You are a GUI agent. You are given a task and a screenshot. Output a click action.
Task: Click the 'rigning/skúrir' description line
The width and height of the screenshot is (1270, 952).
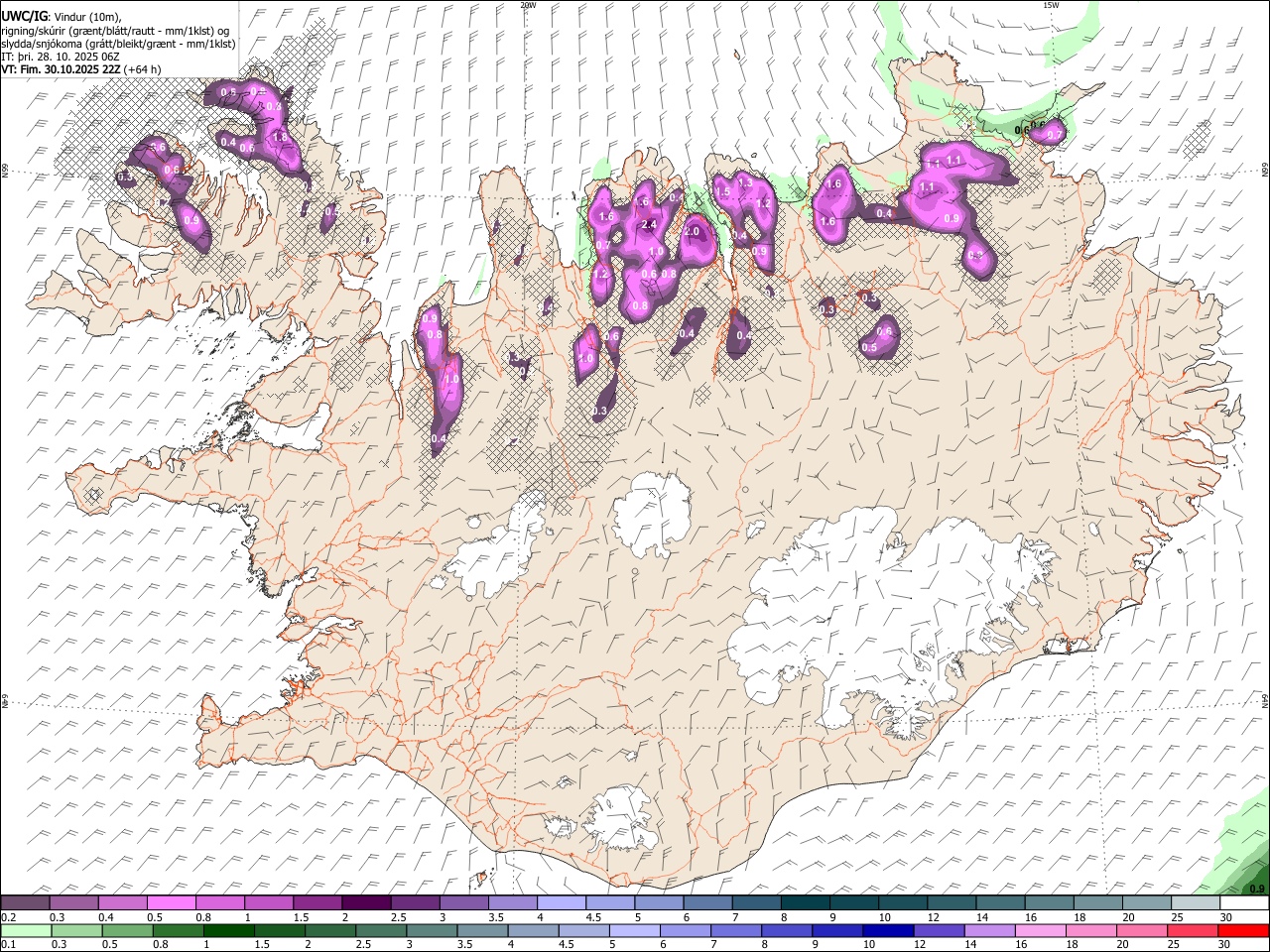116,31
